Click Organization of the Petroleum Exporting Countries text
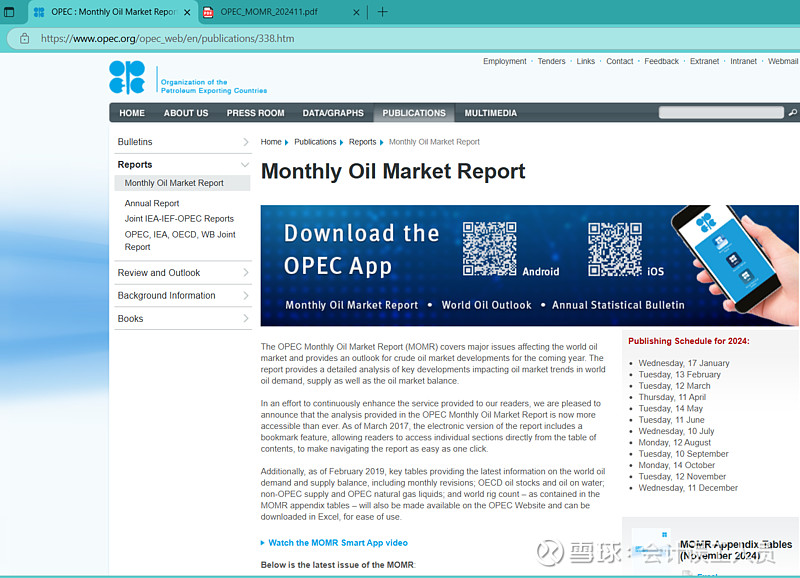The image size is (800, 578). (x=214, y=86)
